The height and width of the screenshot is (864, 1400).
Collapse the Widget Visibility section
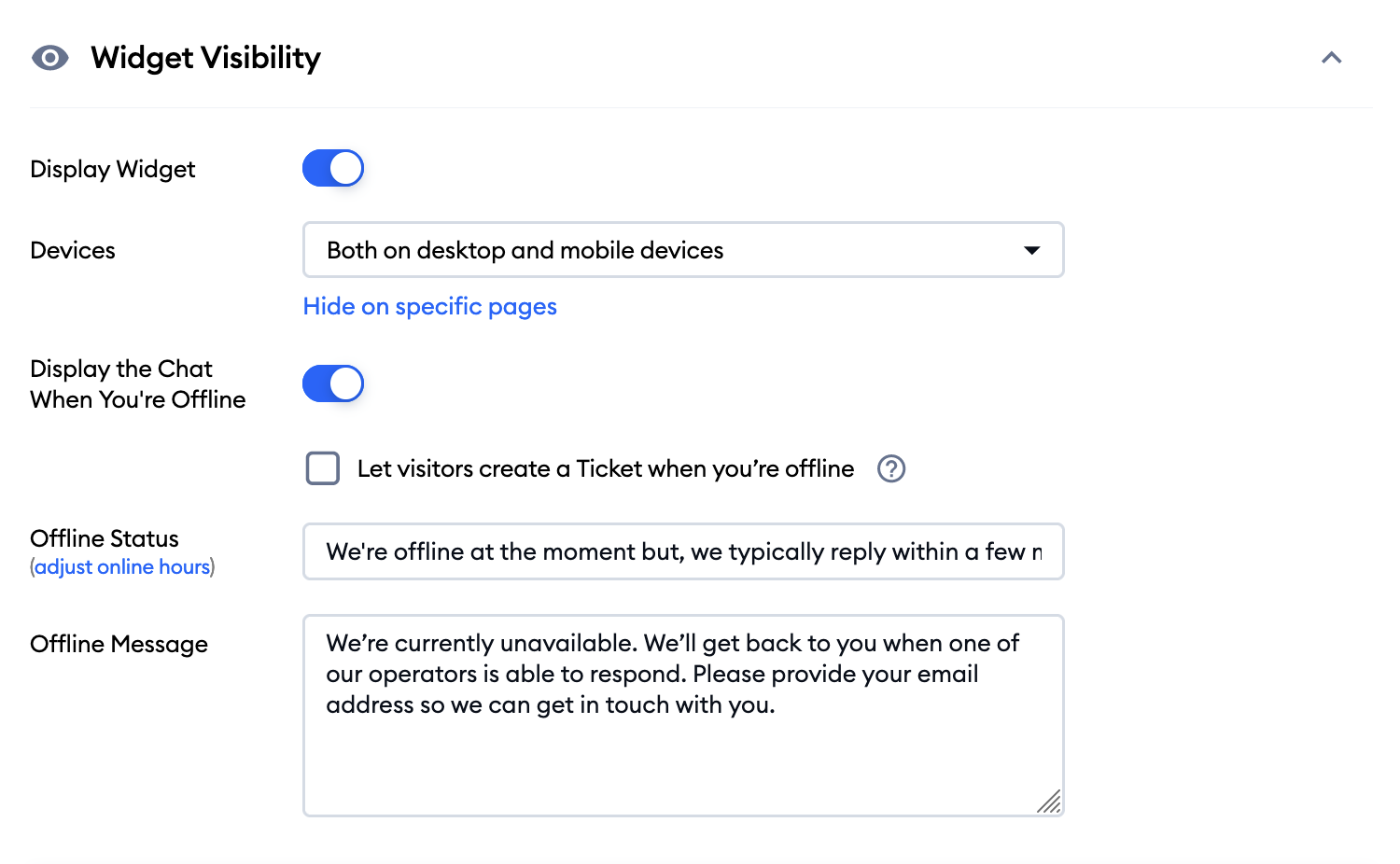tap(1332, 58)
